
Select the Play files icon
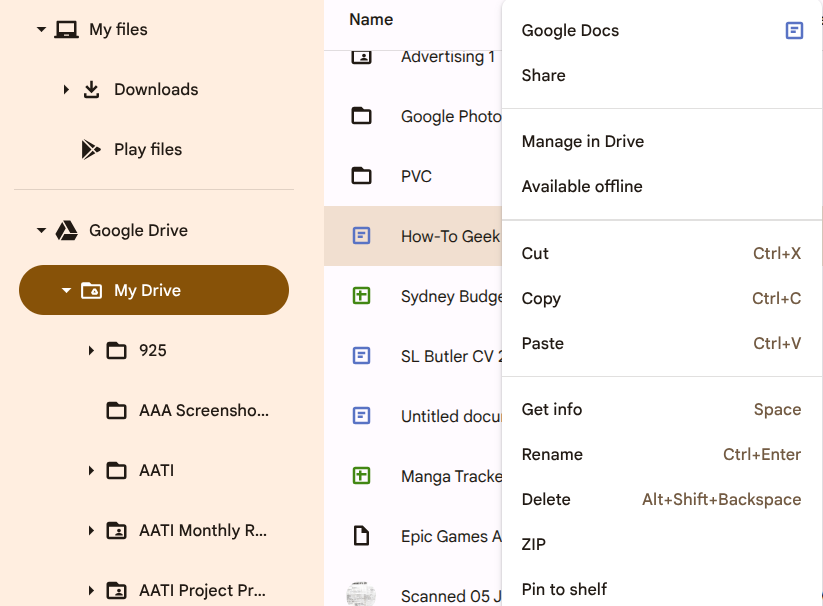(x=91, y=149)
